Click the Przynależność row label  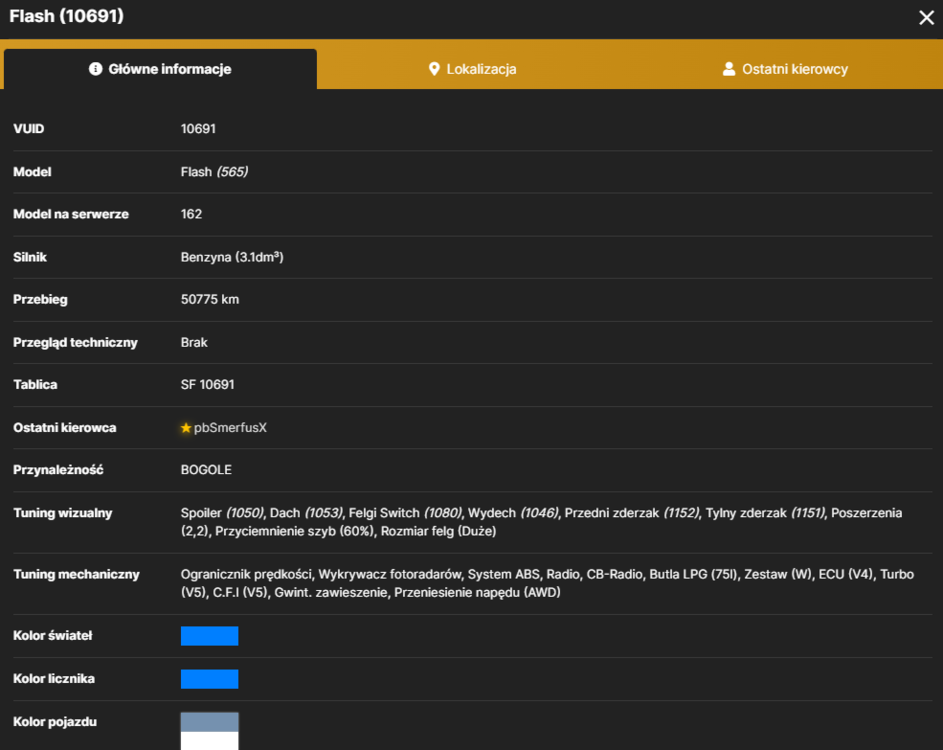coord(58,470)
